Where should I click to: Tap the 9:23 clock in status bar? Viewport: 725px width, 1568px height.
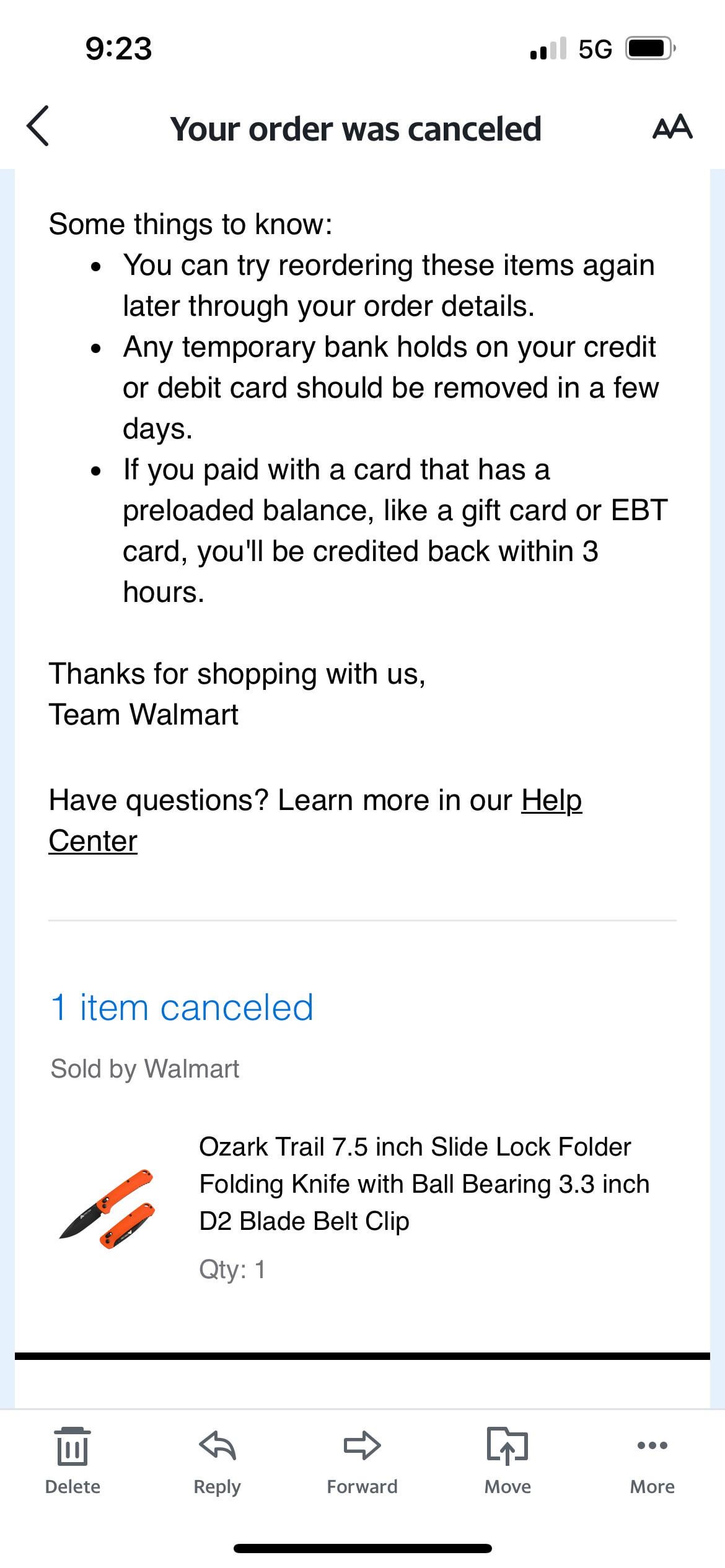(x=118, y=49)
